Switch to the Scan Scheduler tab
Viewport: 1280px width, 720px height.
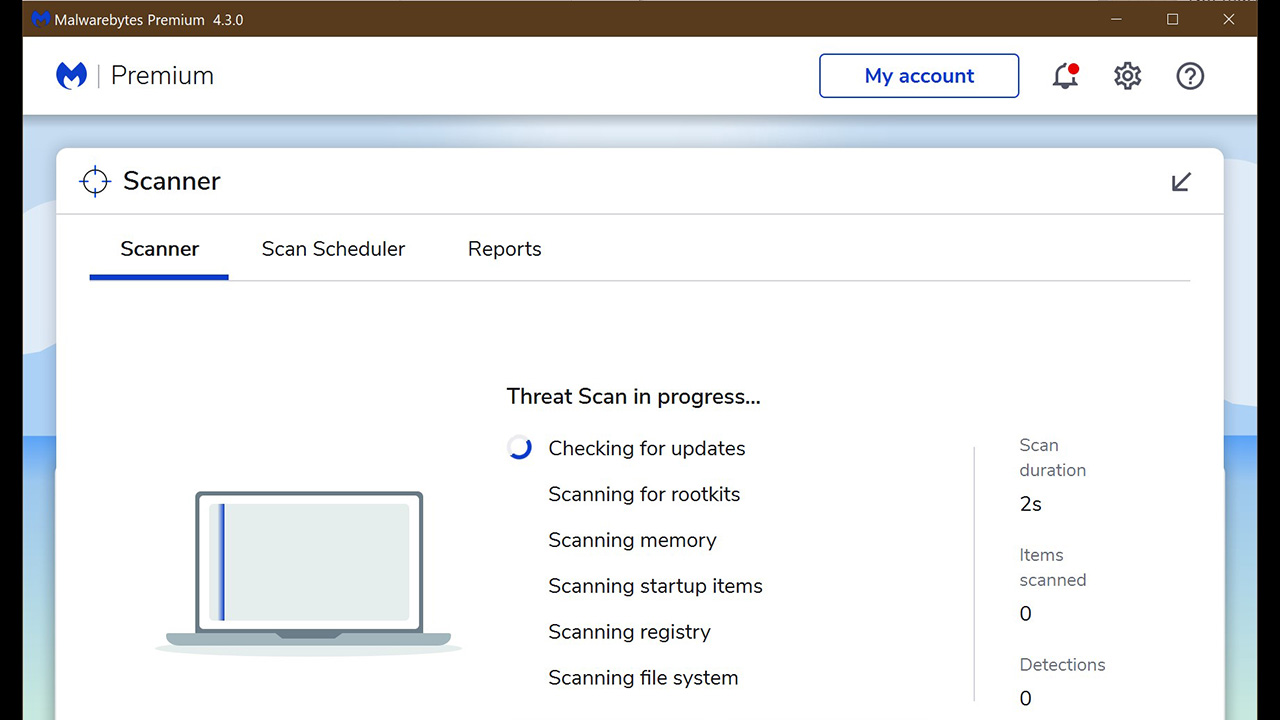(333, 249)
